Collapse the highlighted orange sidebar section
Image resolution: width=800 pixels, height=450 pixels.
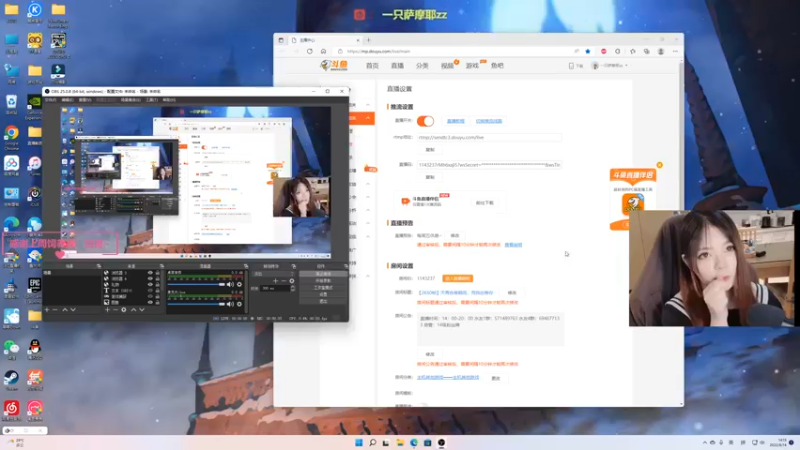click(368, 118)
